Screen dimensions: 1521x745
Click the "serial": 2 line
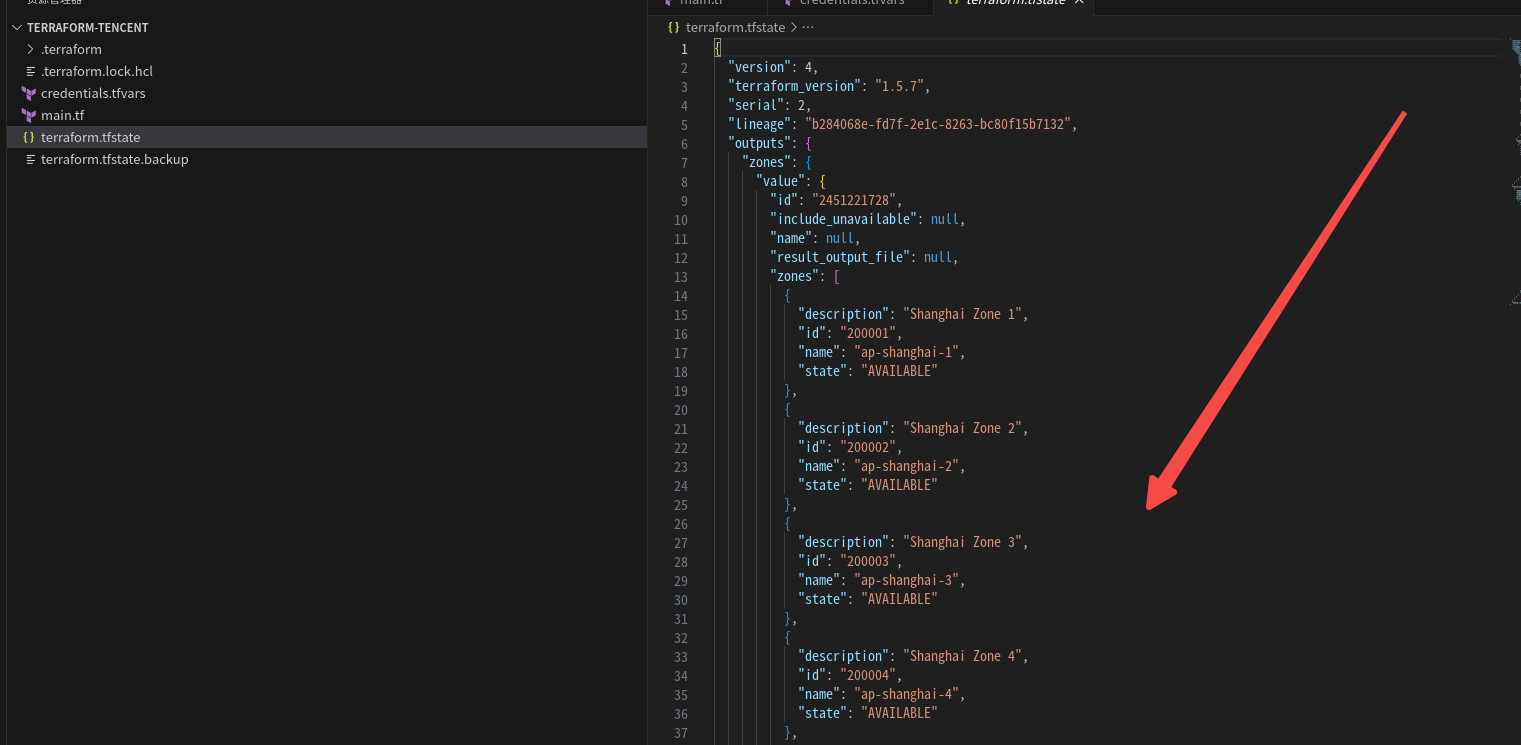(x=769, y=106)
